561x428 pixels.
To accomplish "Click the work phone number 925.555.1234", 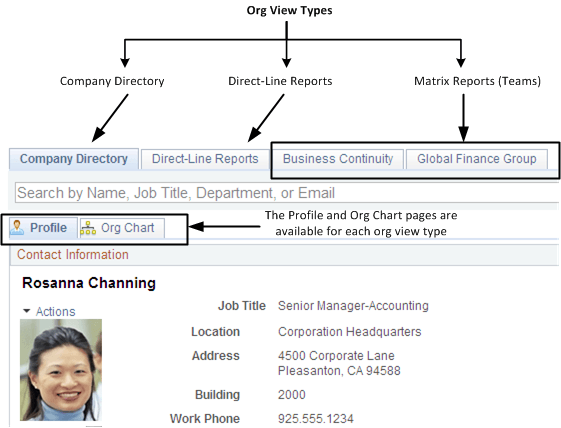I will point(316,419).
